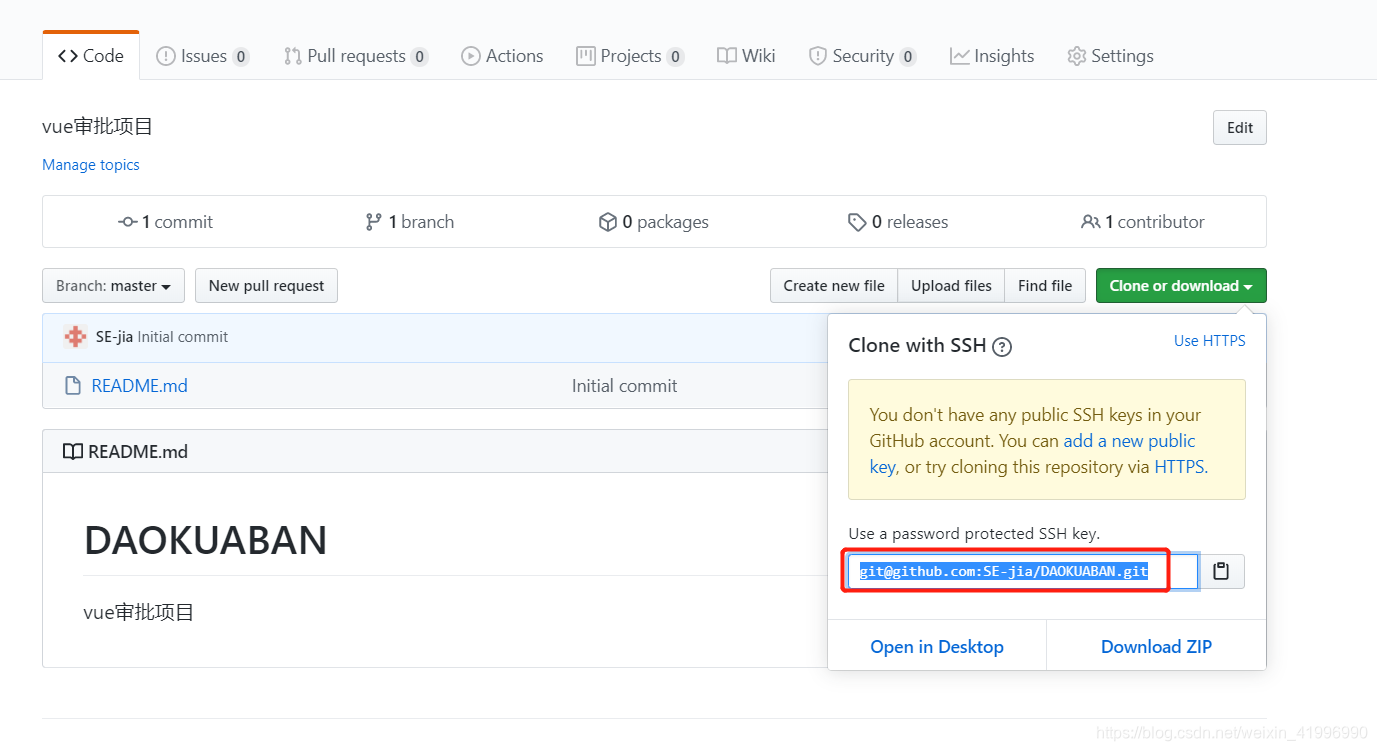Click the Insights graph icon
The image size is (1377, 751).
tap(960, 56)
